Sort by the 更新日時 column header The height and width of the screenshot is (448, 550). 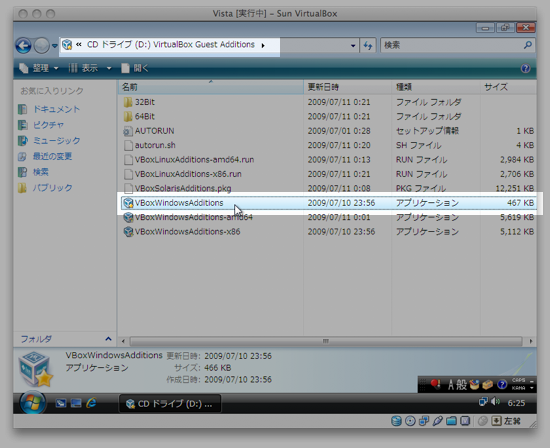pyautogui.click(x=347, y=87)
